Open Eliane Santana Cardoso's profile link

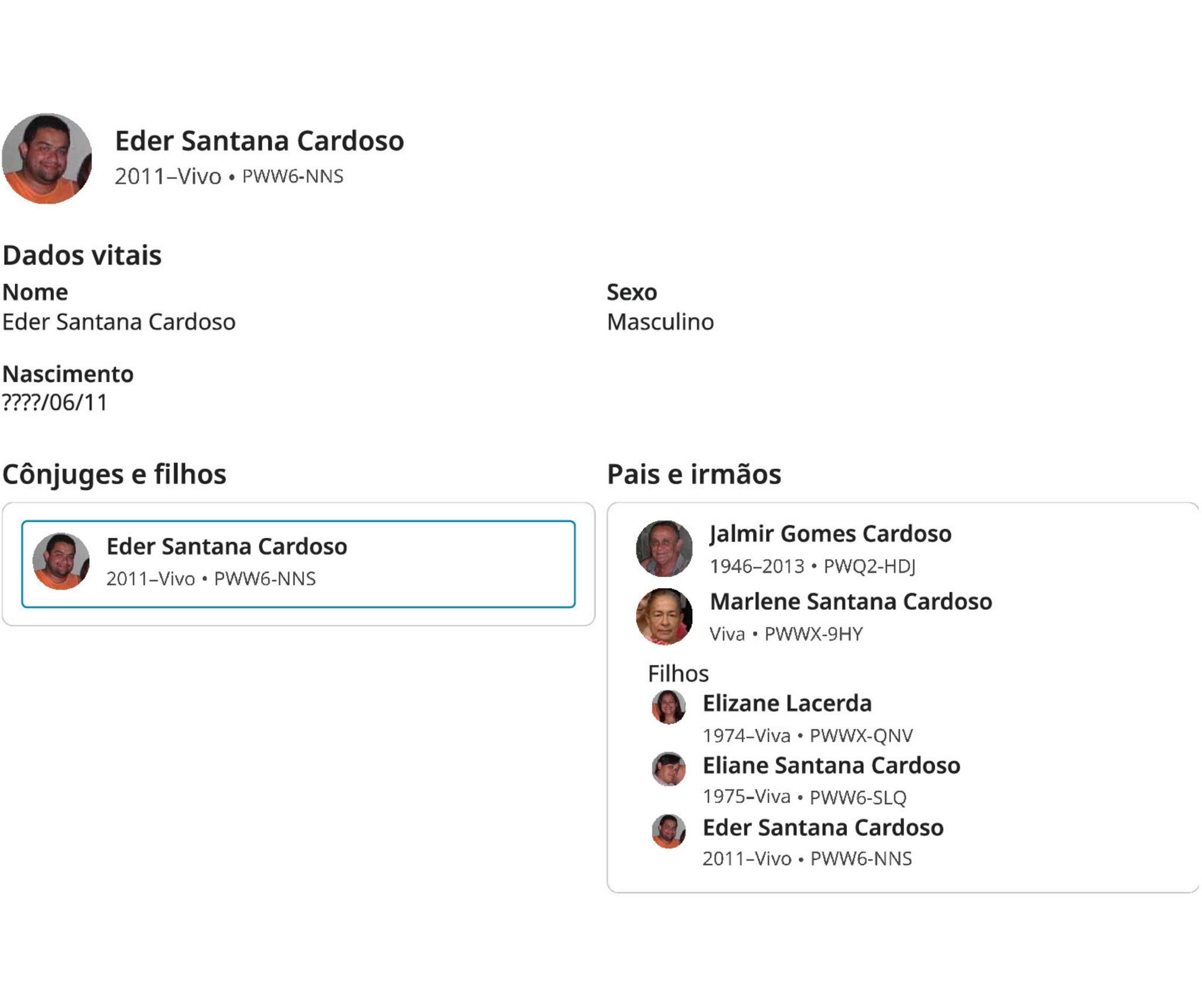tap(831, 766)
